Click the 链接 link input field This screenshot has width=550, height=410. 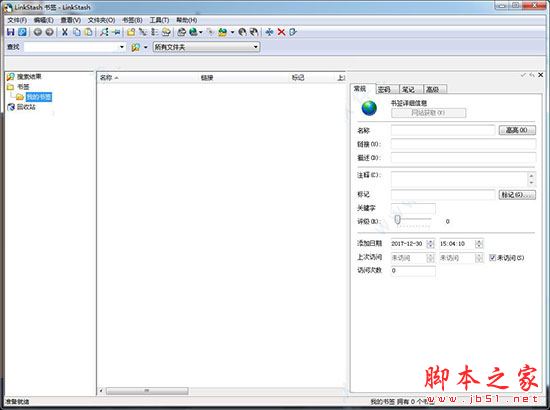tap(463, 144)
